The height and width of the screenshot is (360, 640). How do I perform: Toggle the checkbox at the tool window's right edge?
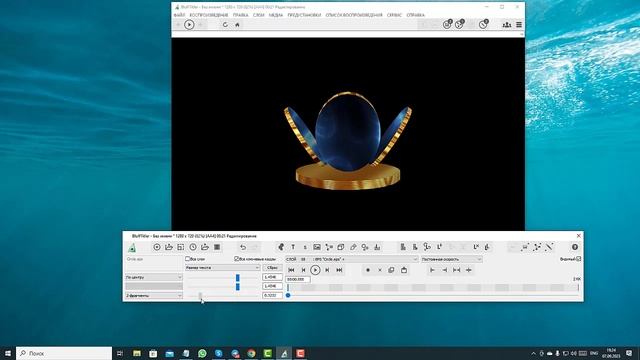[578, 259]
